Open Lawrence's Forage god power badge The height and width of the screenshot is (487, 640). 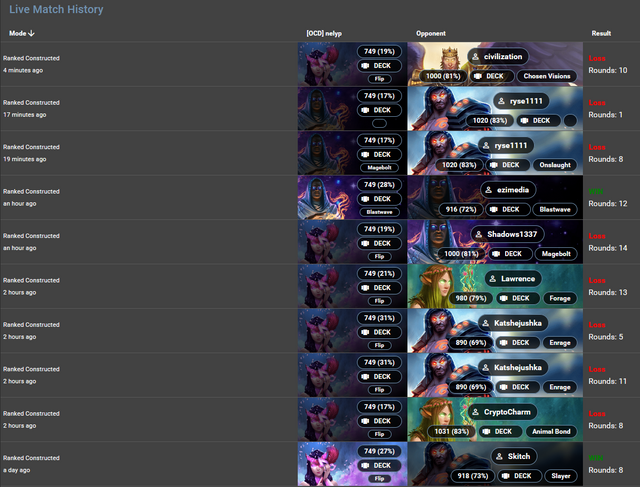(x=560, y=298)
